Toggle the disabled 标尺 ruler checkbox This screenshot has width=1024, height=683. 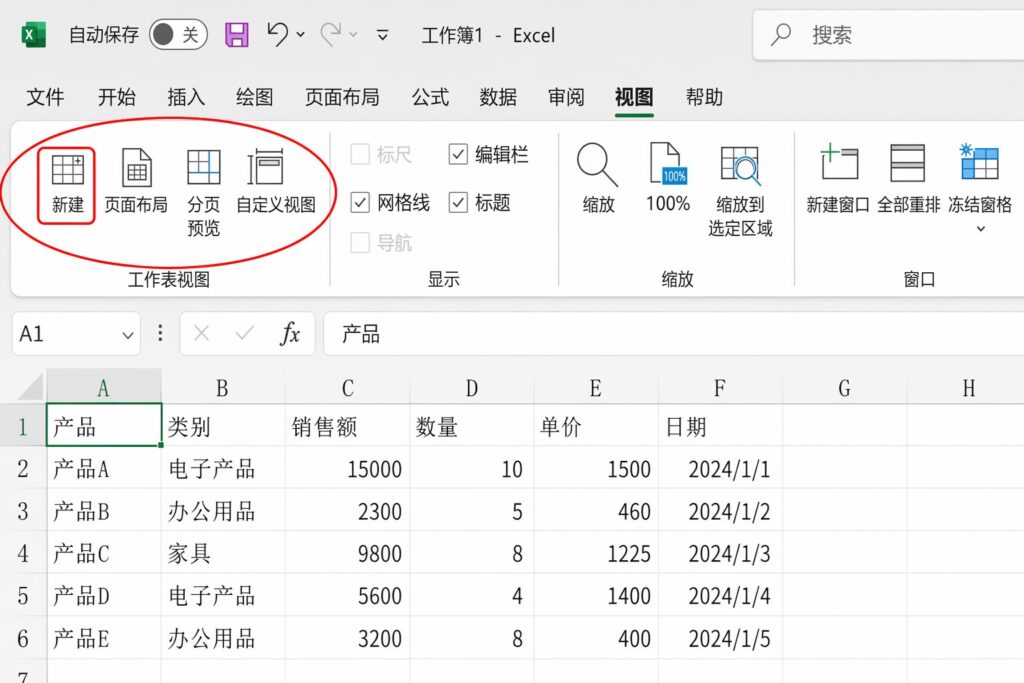tap(360, 155)
